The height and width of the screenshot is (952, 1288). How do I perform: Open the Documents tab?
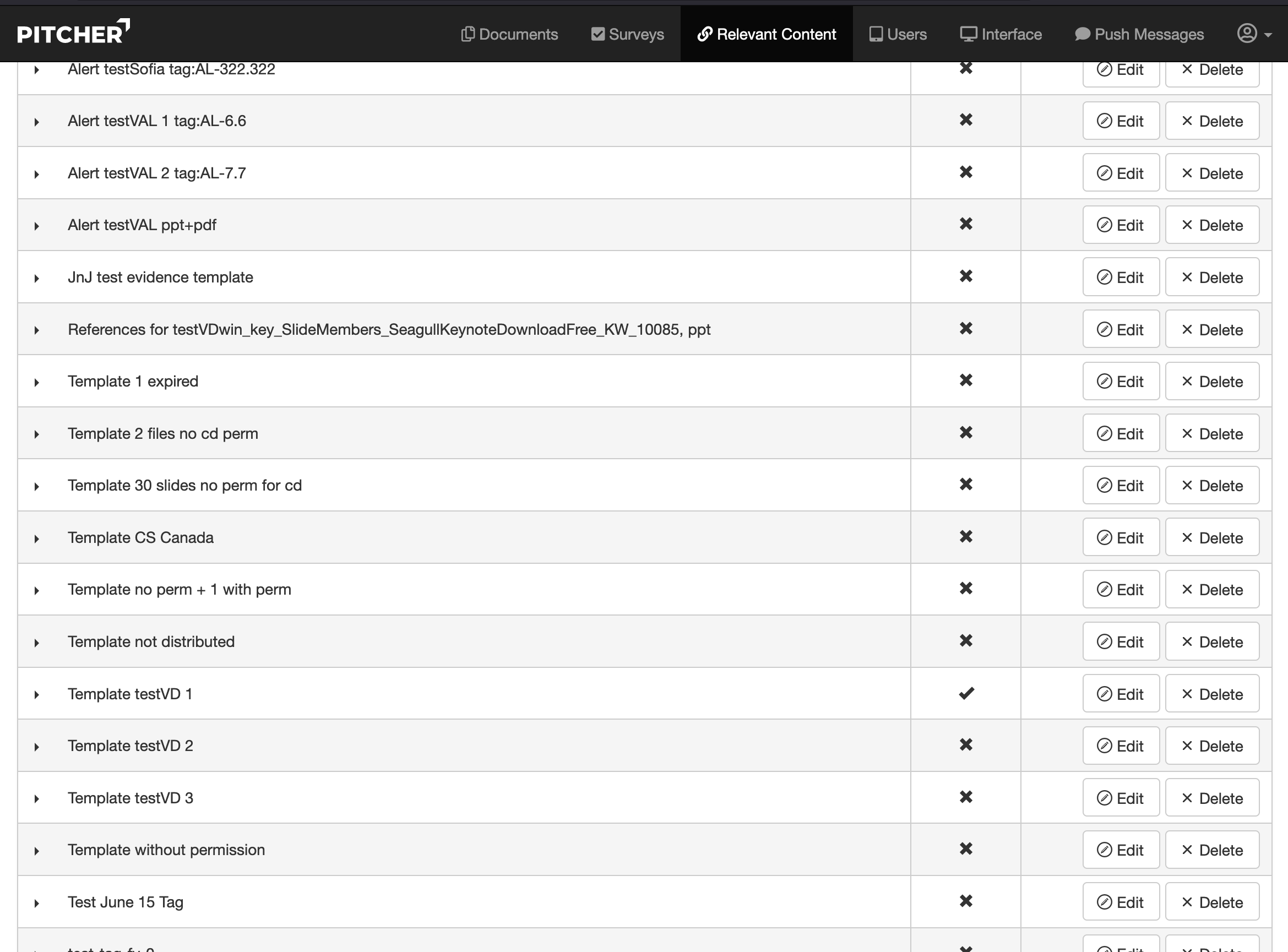click(509, 35)
